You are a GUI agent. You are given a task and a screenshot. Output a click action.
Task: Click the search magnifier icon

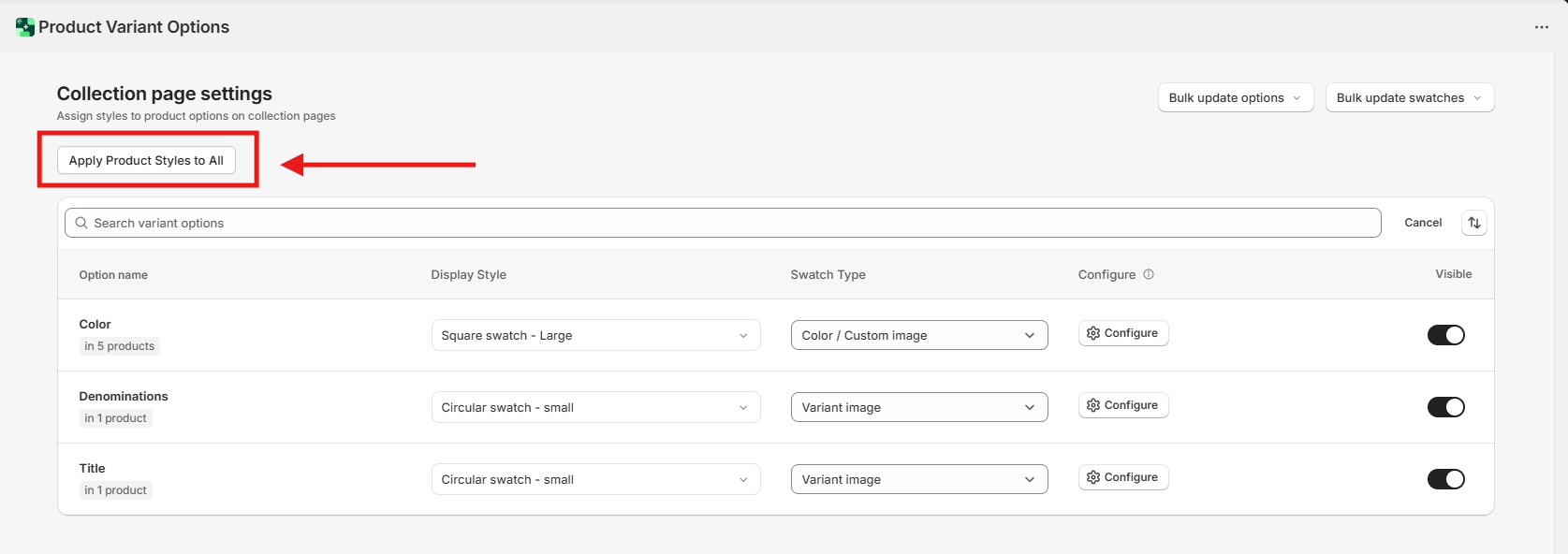click(81, 223)
